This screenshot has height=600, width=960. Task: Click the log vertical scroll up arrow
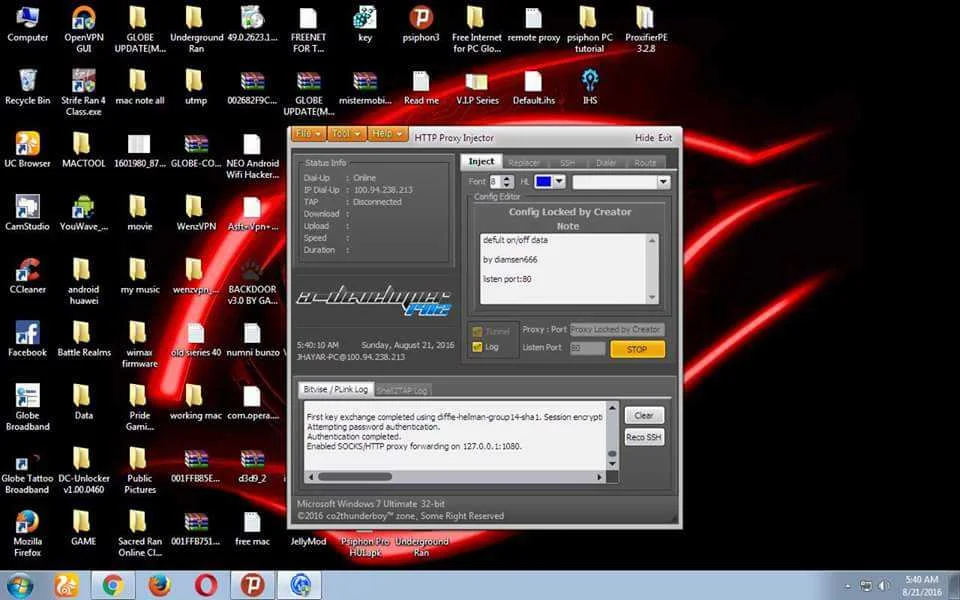click(x=612, y=407)
